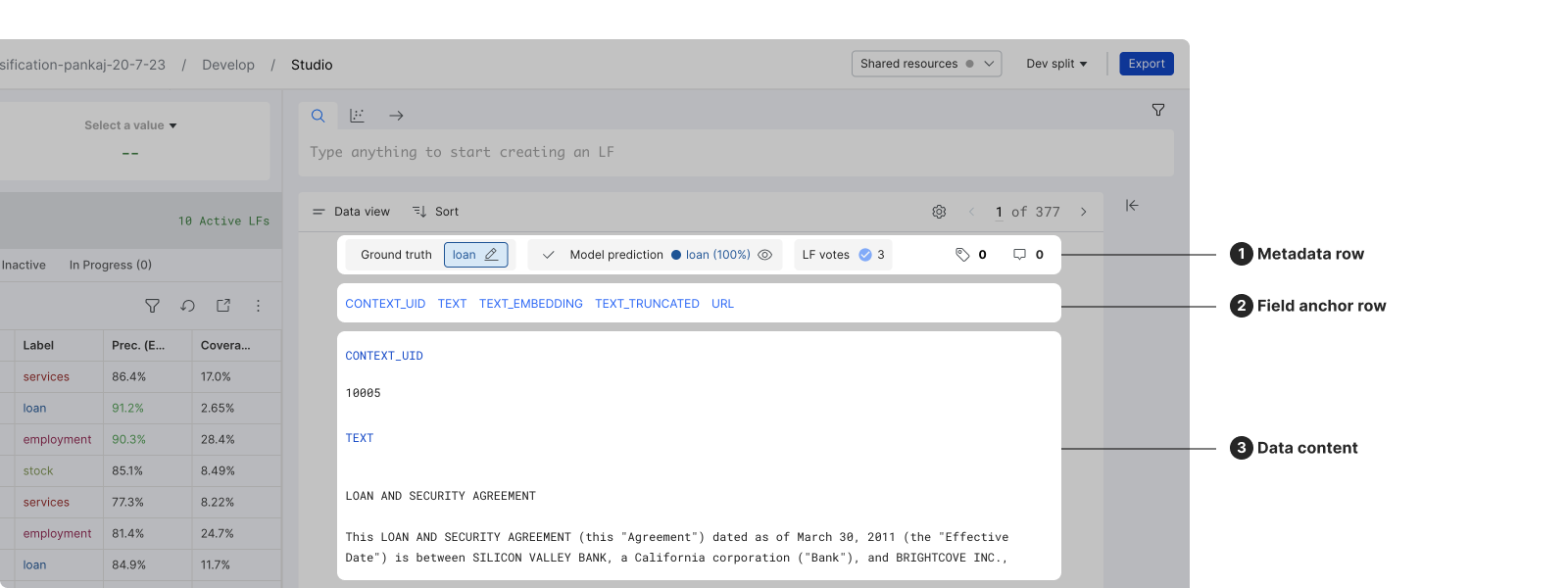
Task: Switch to In Progress (0) tab
Action: [111, 265]
